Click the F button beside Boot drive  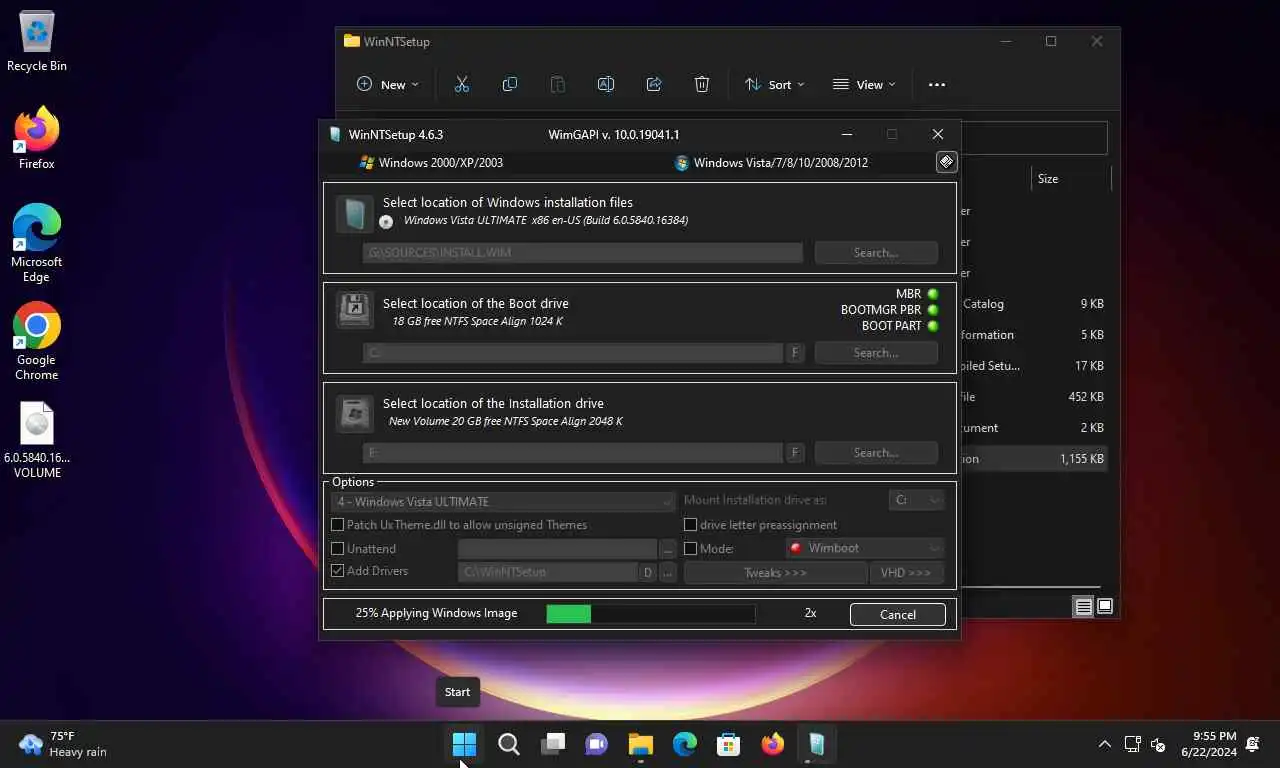[x=795, y=353]
